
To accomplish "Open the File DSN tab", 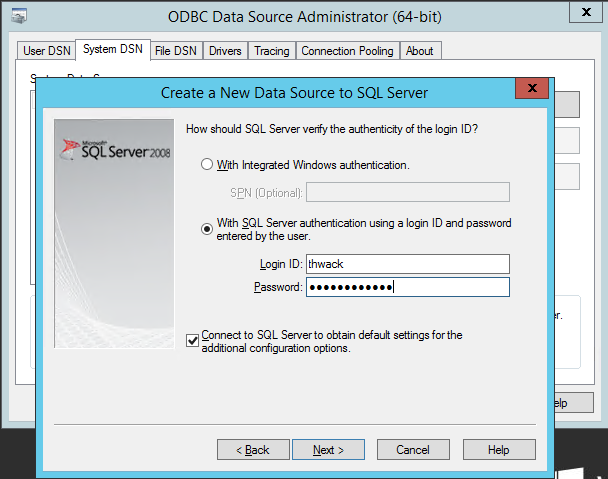I will coord(176,51).
